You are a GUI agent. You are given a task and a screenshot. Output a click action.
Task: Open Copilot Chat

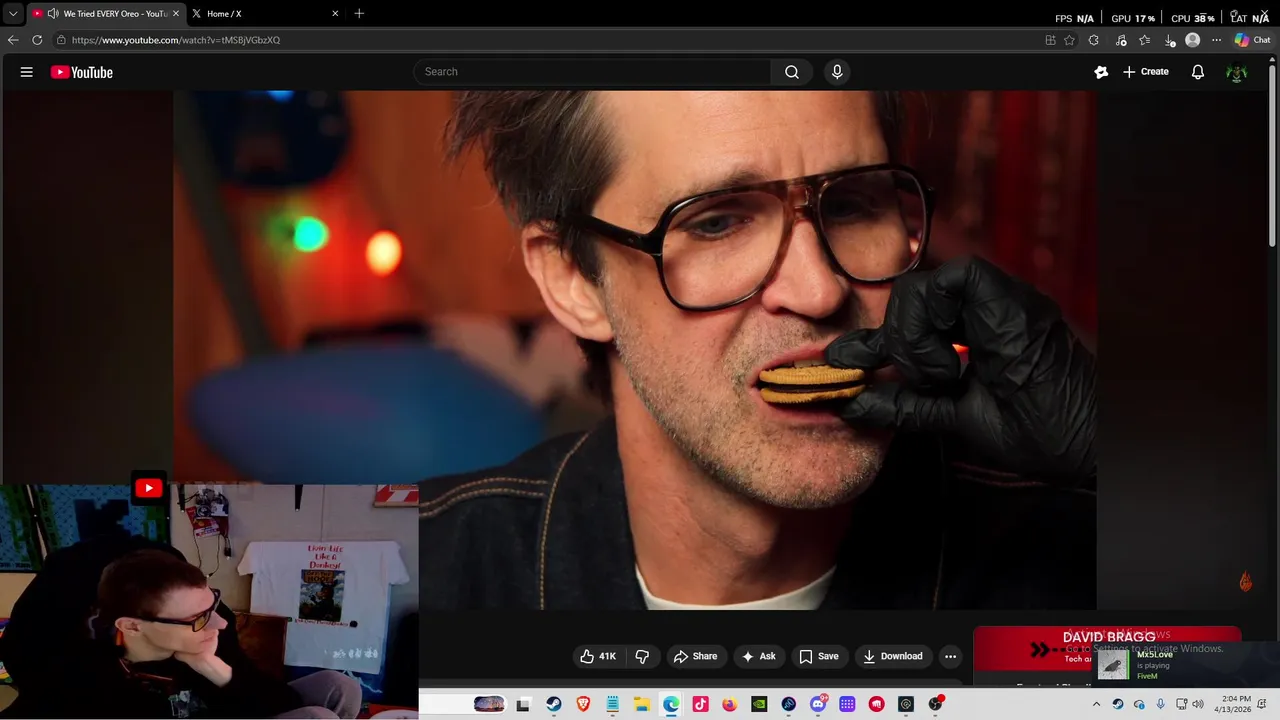coord(1253,40)
